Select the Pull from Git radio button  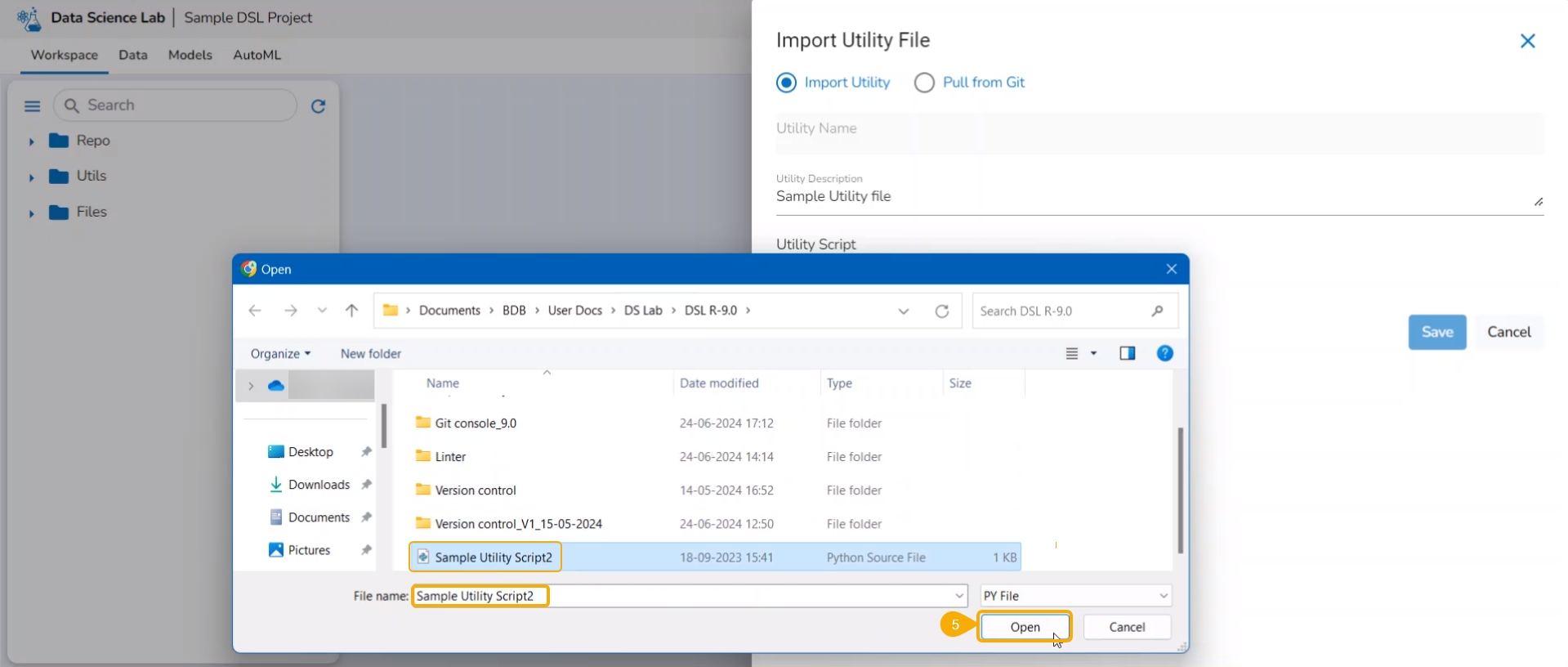click(x=924, y=83)
